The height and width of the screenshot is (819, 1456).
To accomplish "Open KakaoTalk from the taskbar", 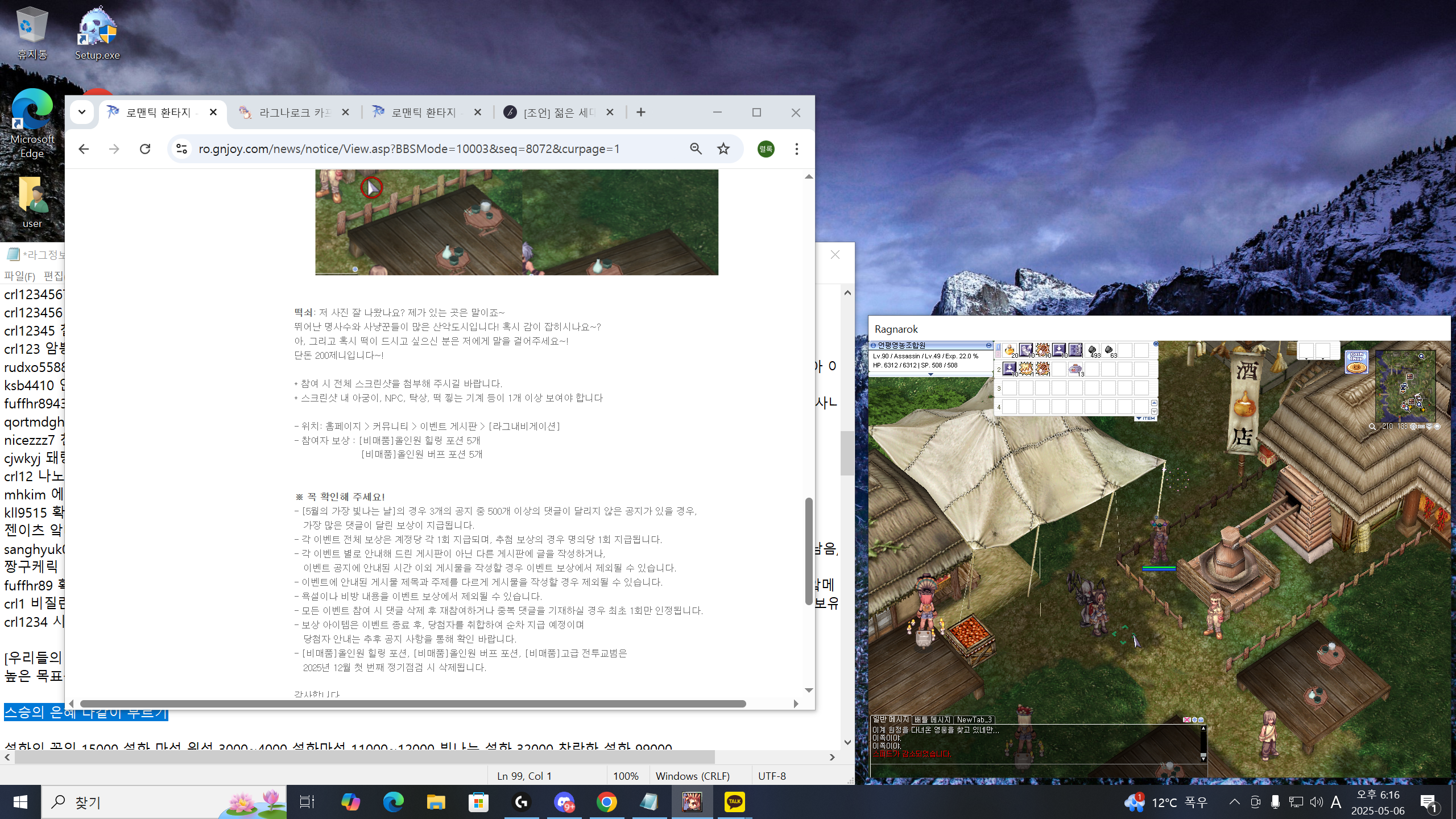I will tap(734, 802).
